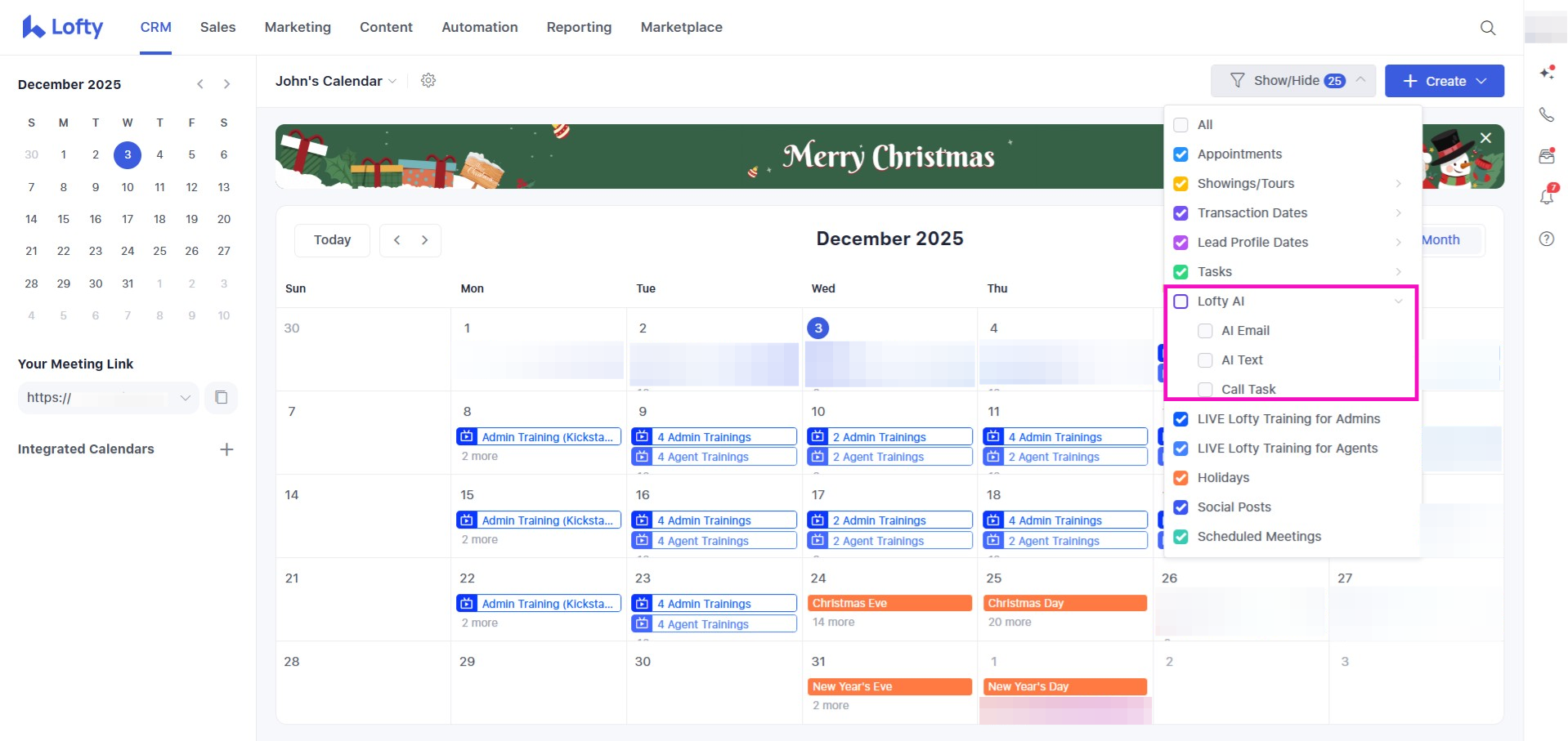Enable the Lofty AI checkbox
The width and height of the screenshot is (1568, 741).
[x=1180, y=301]
